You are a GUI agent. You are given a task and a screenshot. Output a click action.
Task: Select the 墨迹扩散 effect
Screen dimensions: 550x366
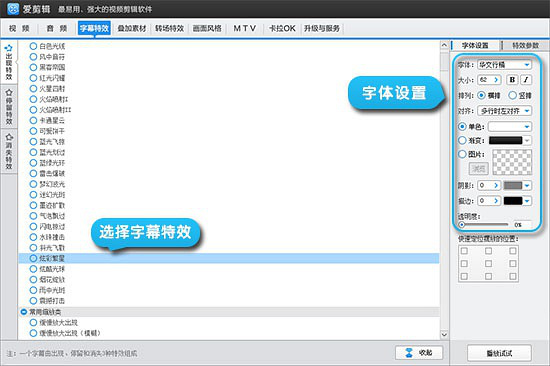coord(47,205)
